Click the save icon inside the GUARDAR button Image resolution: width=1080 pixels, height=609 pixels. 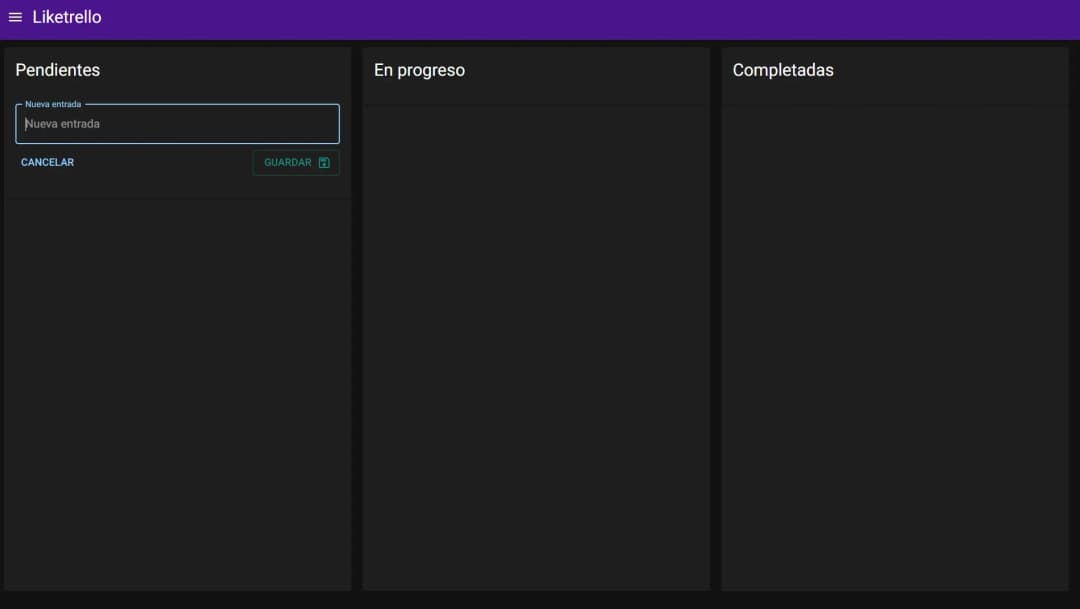(x=323, y=162)
